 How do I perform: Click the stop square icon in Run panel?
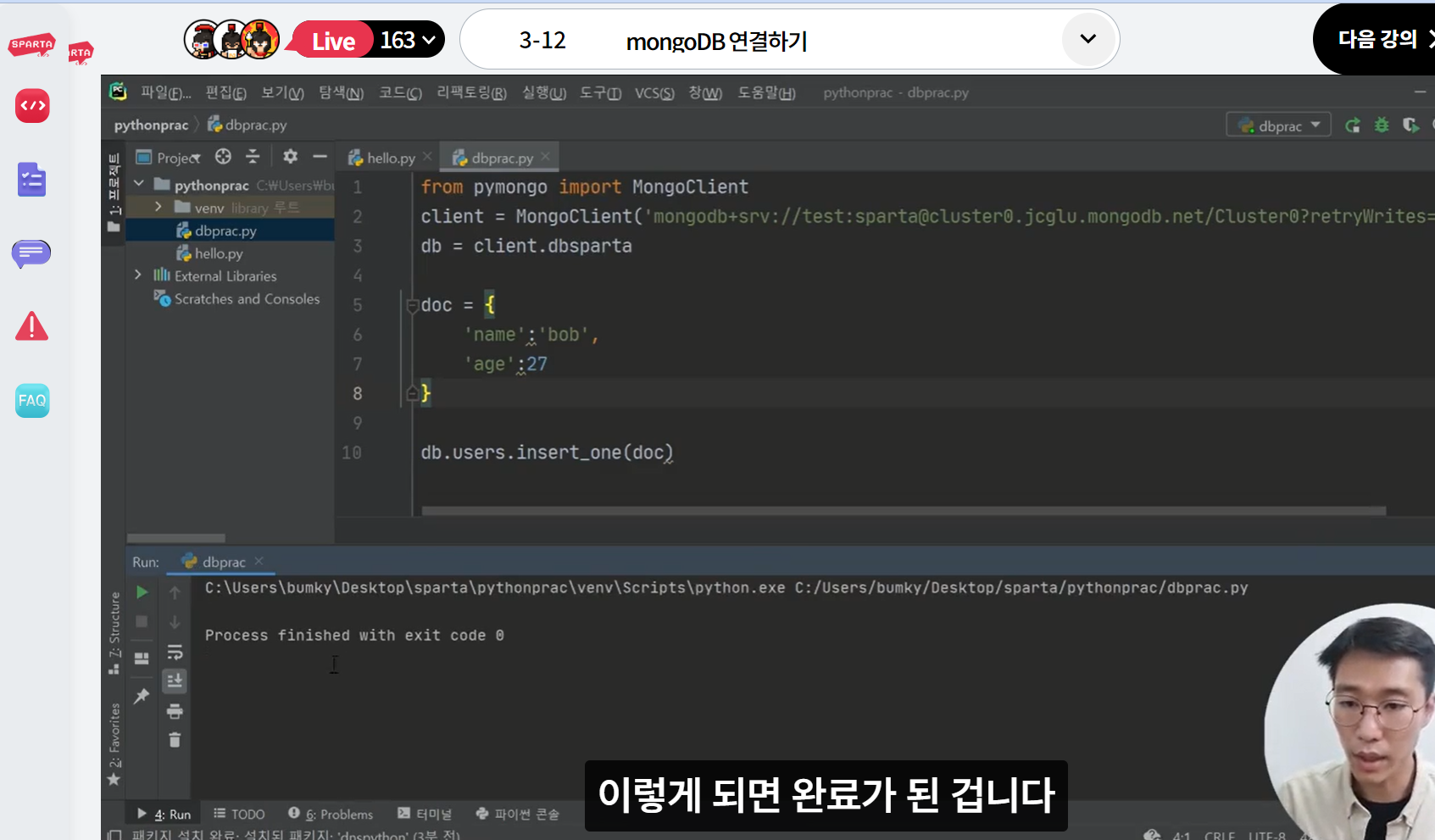[x=142, y=622]
